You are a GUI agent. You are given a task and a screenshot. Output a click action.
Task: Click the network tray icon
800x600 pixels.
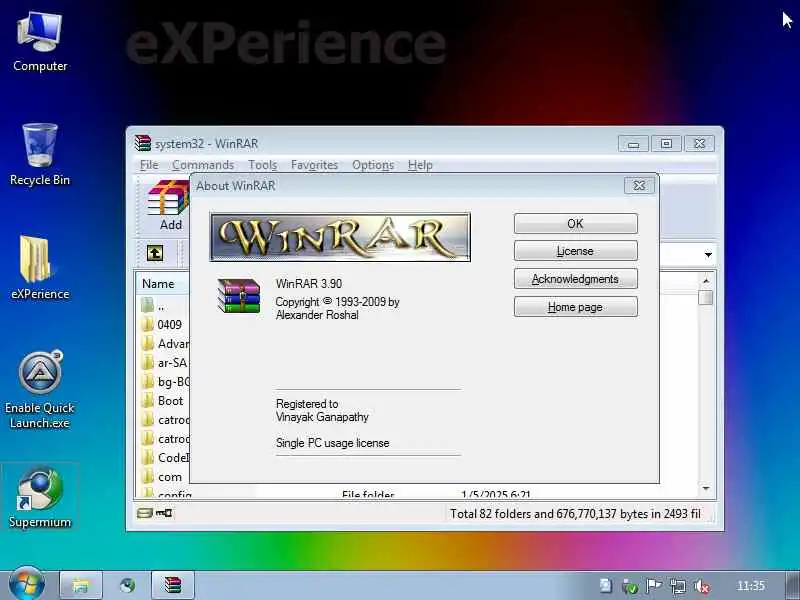tap(678, 587)
